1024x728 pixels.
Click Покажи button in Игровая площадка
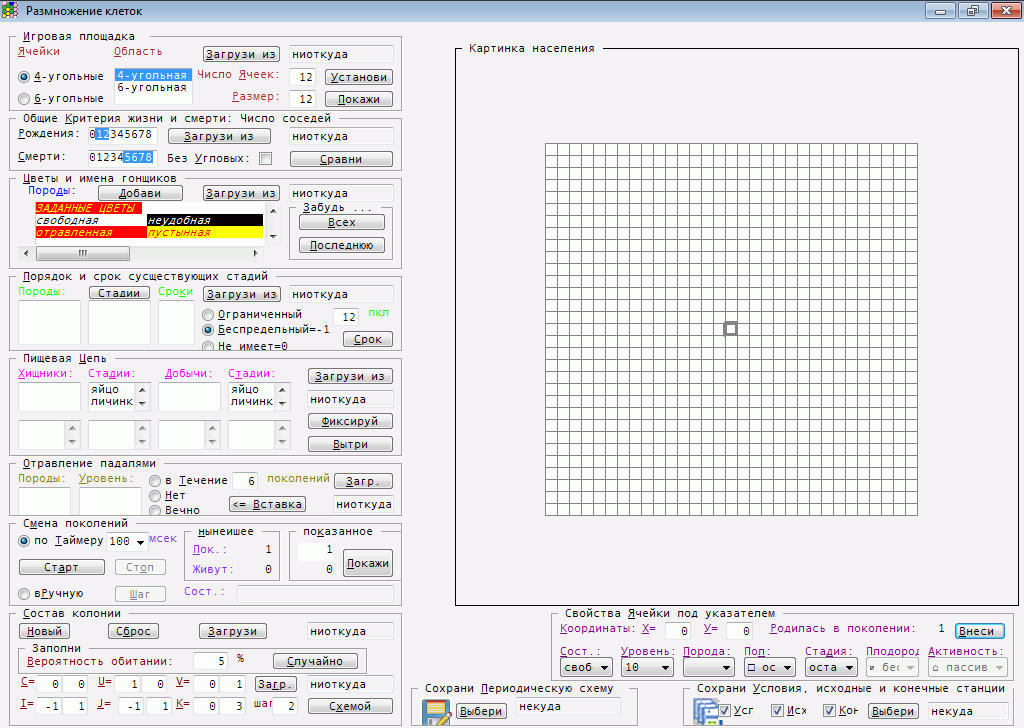pos(359,99)
